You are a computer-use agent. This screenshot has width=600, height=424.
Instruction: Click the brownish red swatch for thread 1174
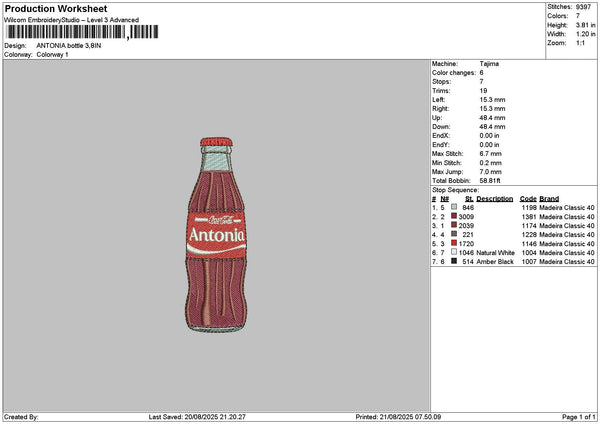(454, 225)
